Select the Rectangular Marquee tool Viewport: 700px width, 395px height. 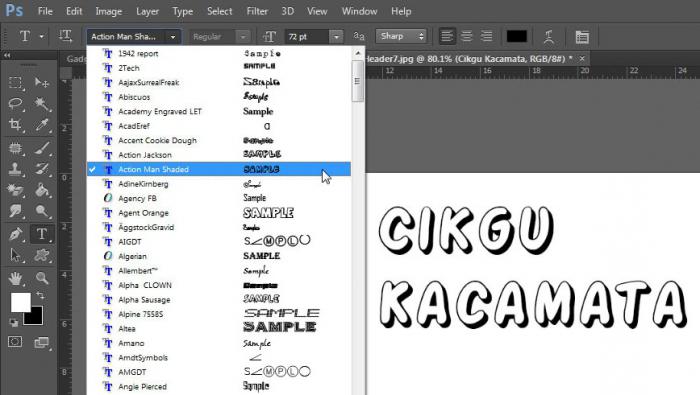(x=15, y=83)
